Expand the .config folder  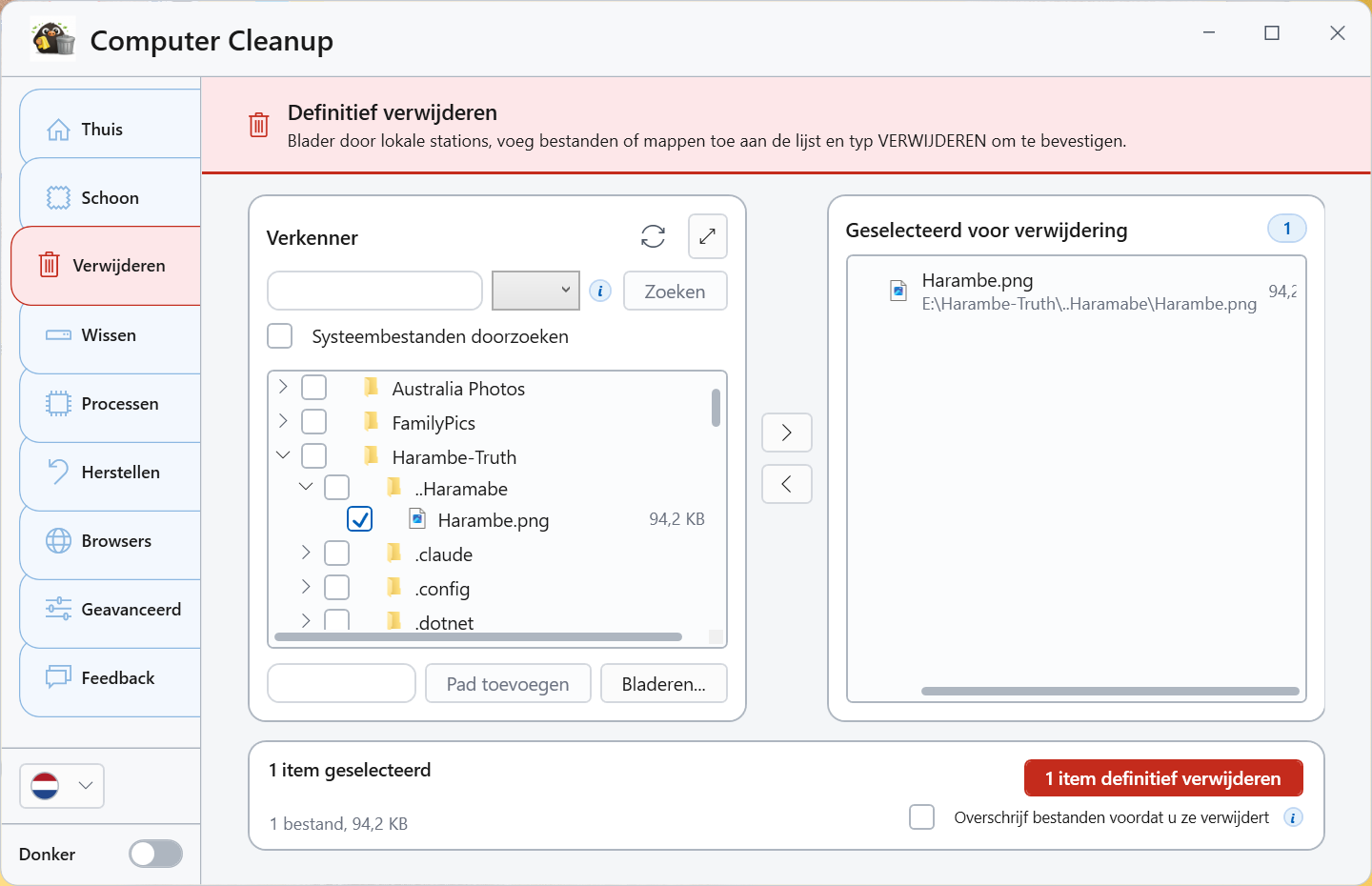(306, 587)
